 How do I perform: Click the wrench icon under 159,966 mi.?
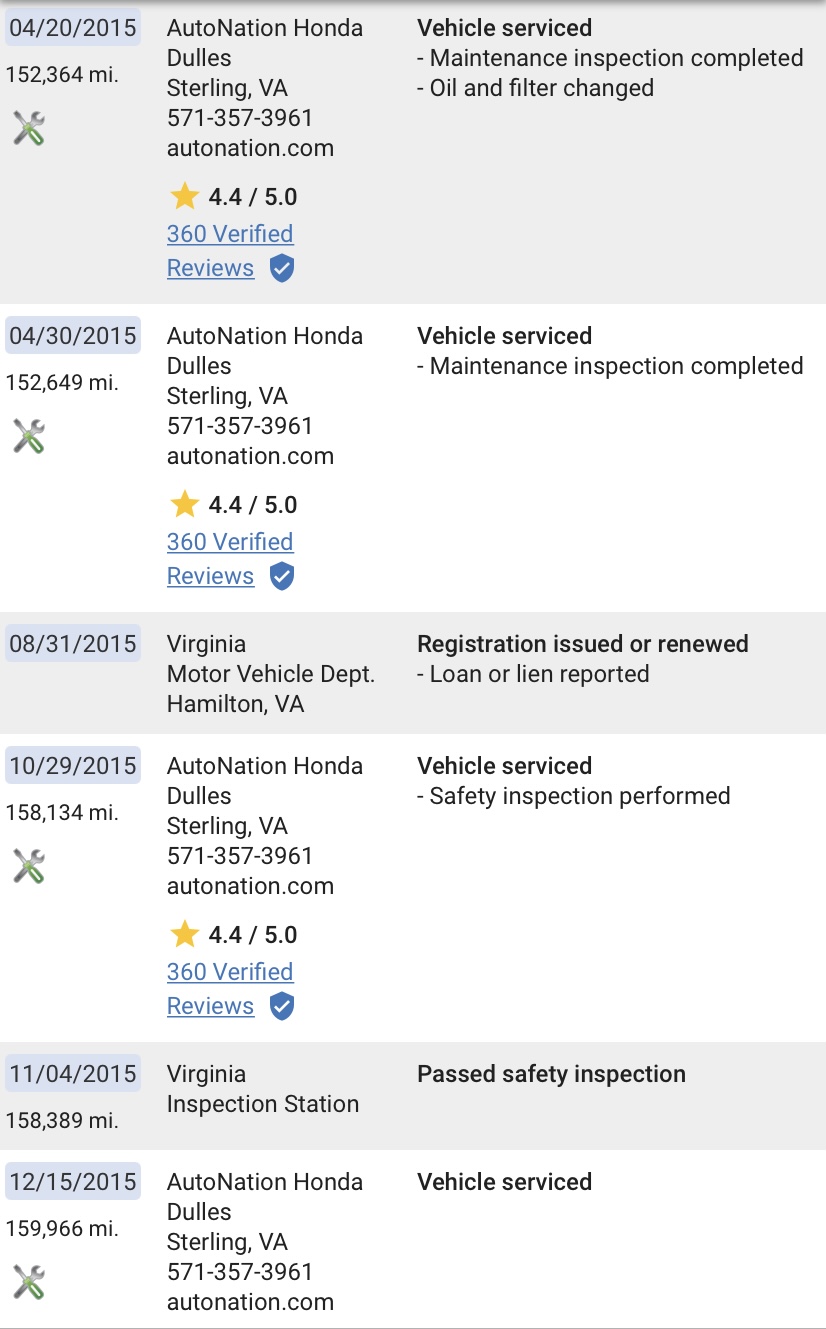(29, 1282)
